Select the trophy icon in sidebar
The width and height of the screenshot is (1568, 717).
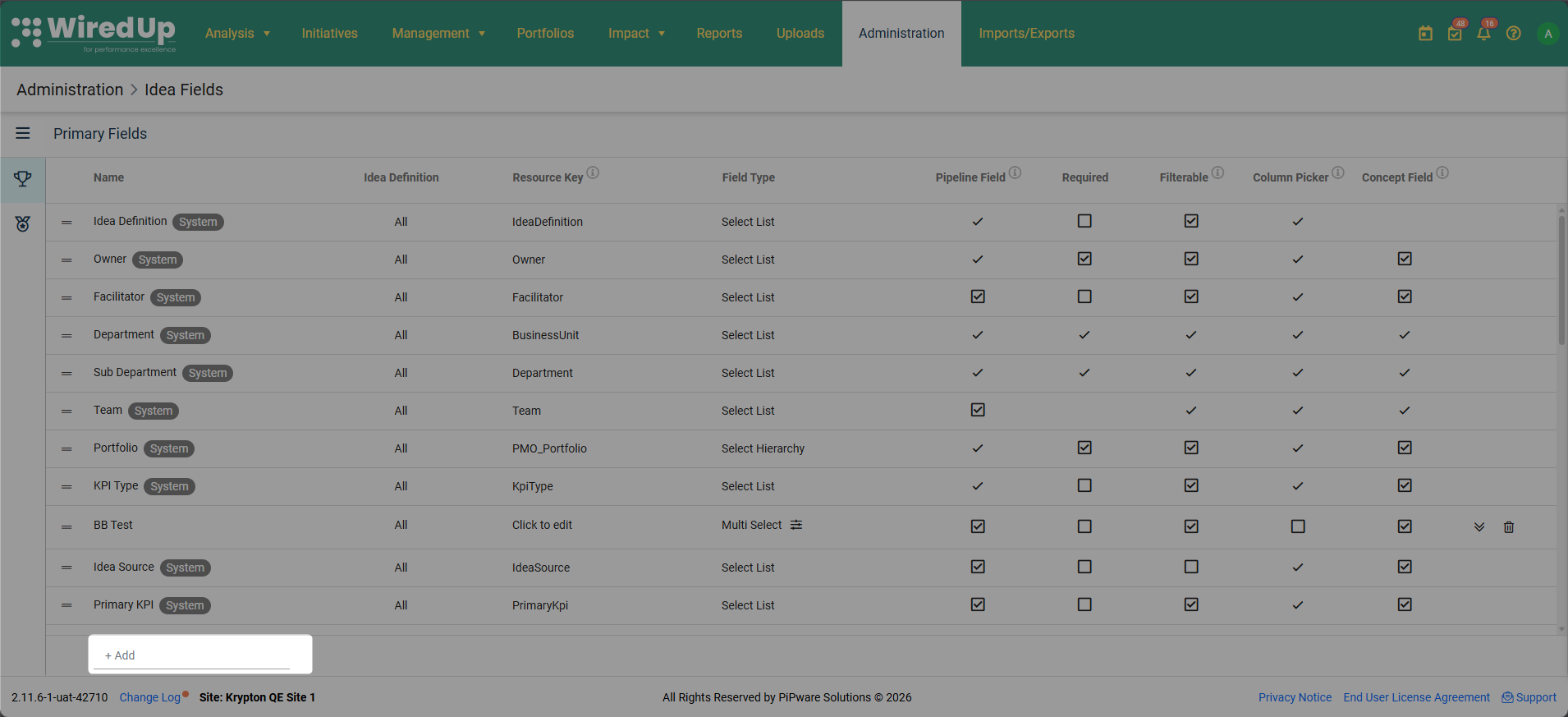[x=23, y=178]
